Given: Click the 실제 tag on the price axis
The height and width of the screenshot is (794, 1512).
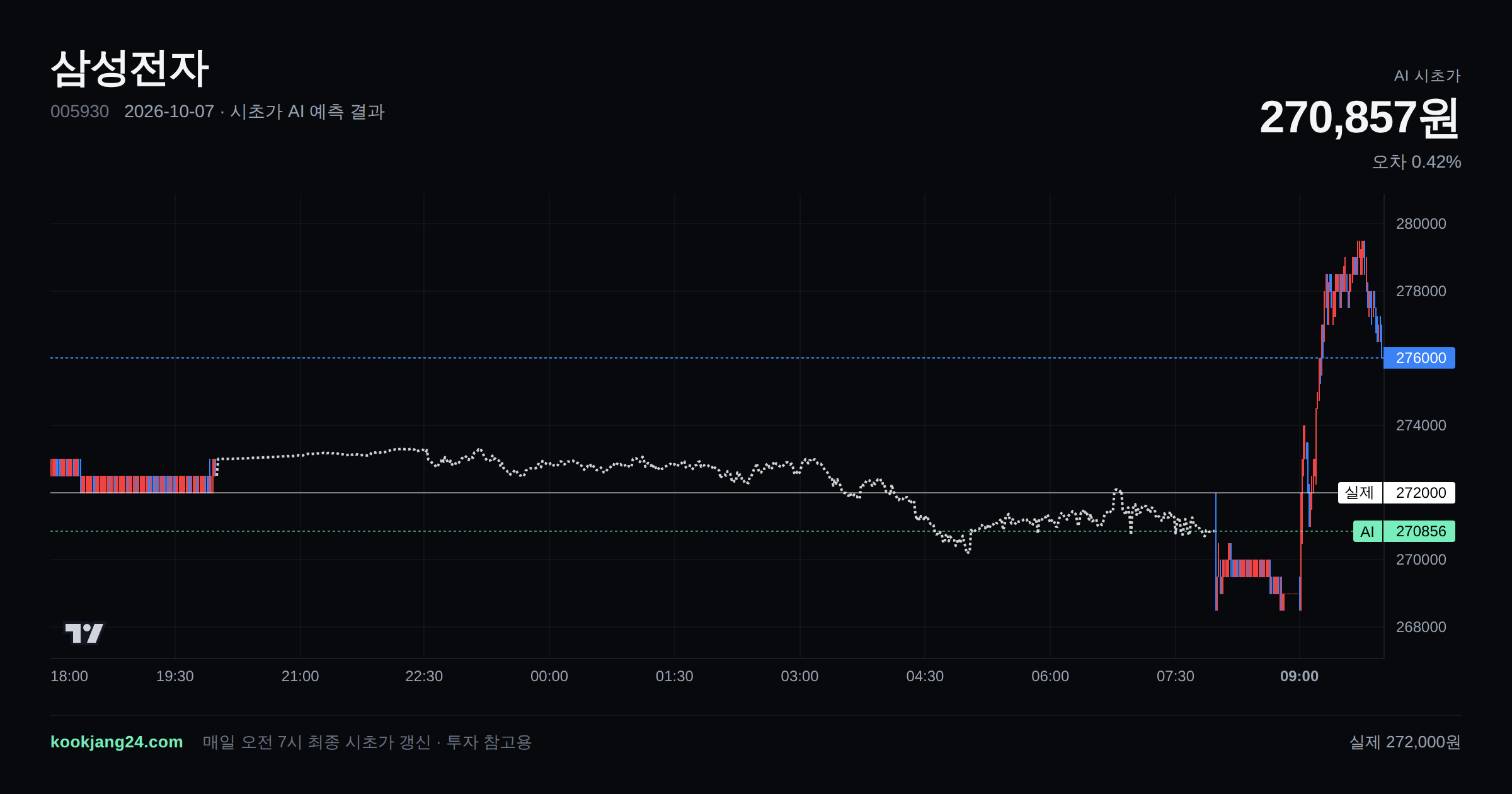Looking at the screenshot, I should pyautogui.click(x=1360, y=493).
